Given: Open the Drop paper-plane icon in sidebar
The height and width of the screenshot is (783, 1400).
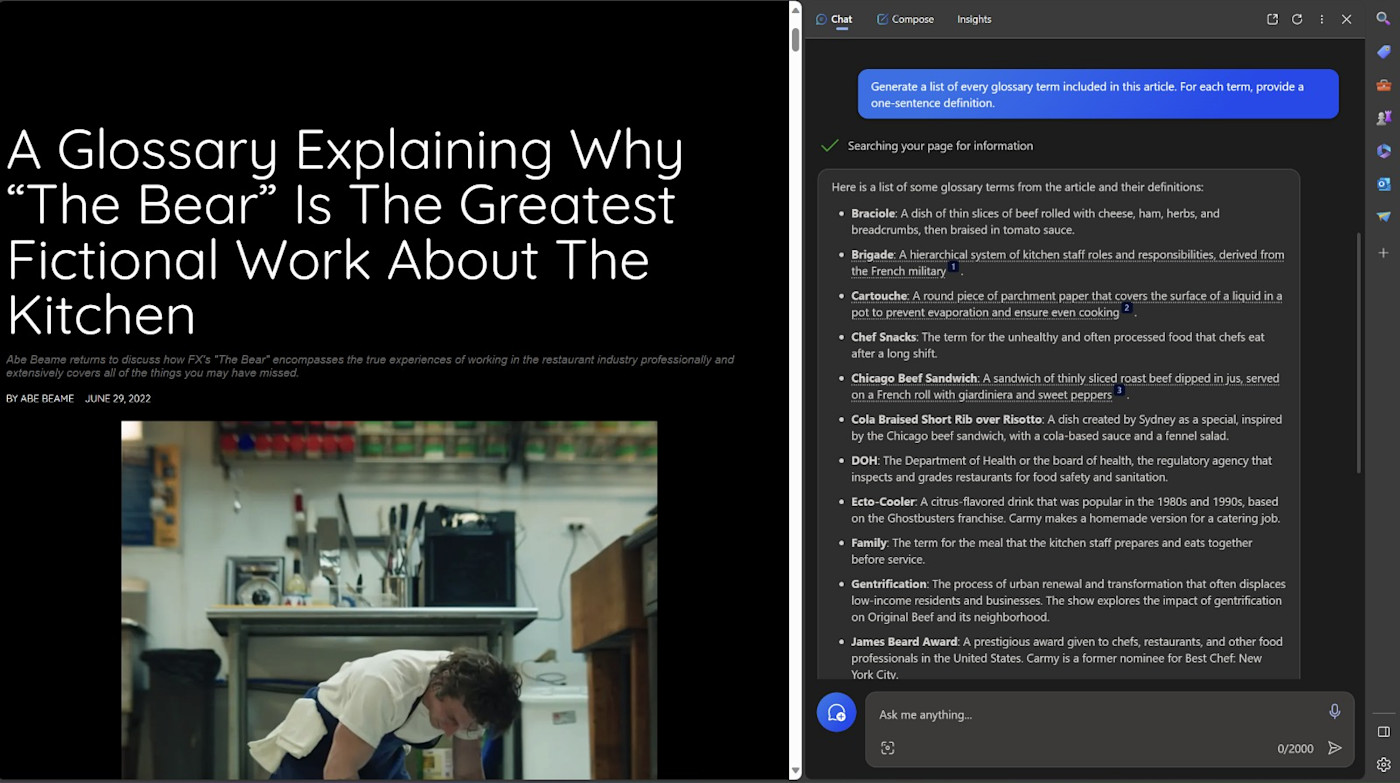Looking at the screenshot, I should point(1383,217).
